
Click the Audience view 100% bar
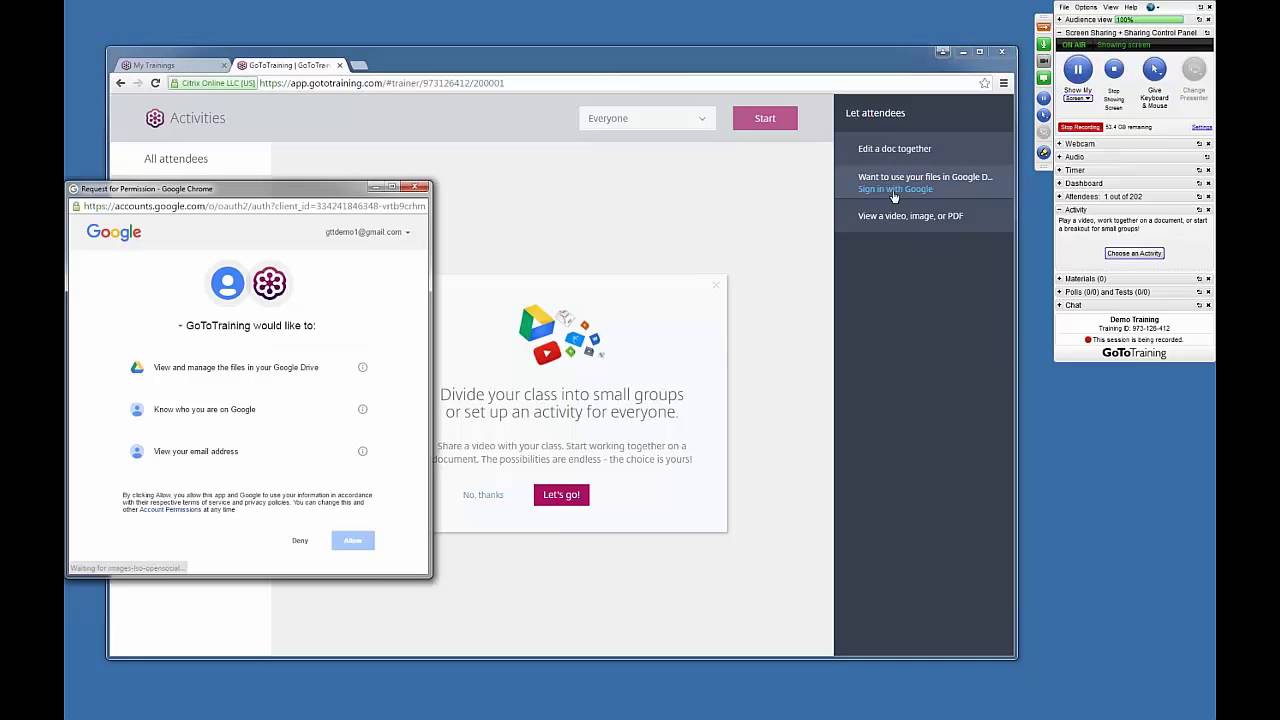[x=1148, y=20]
